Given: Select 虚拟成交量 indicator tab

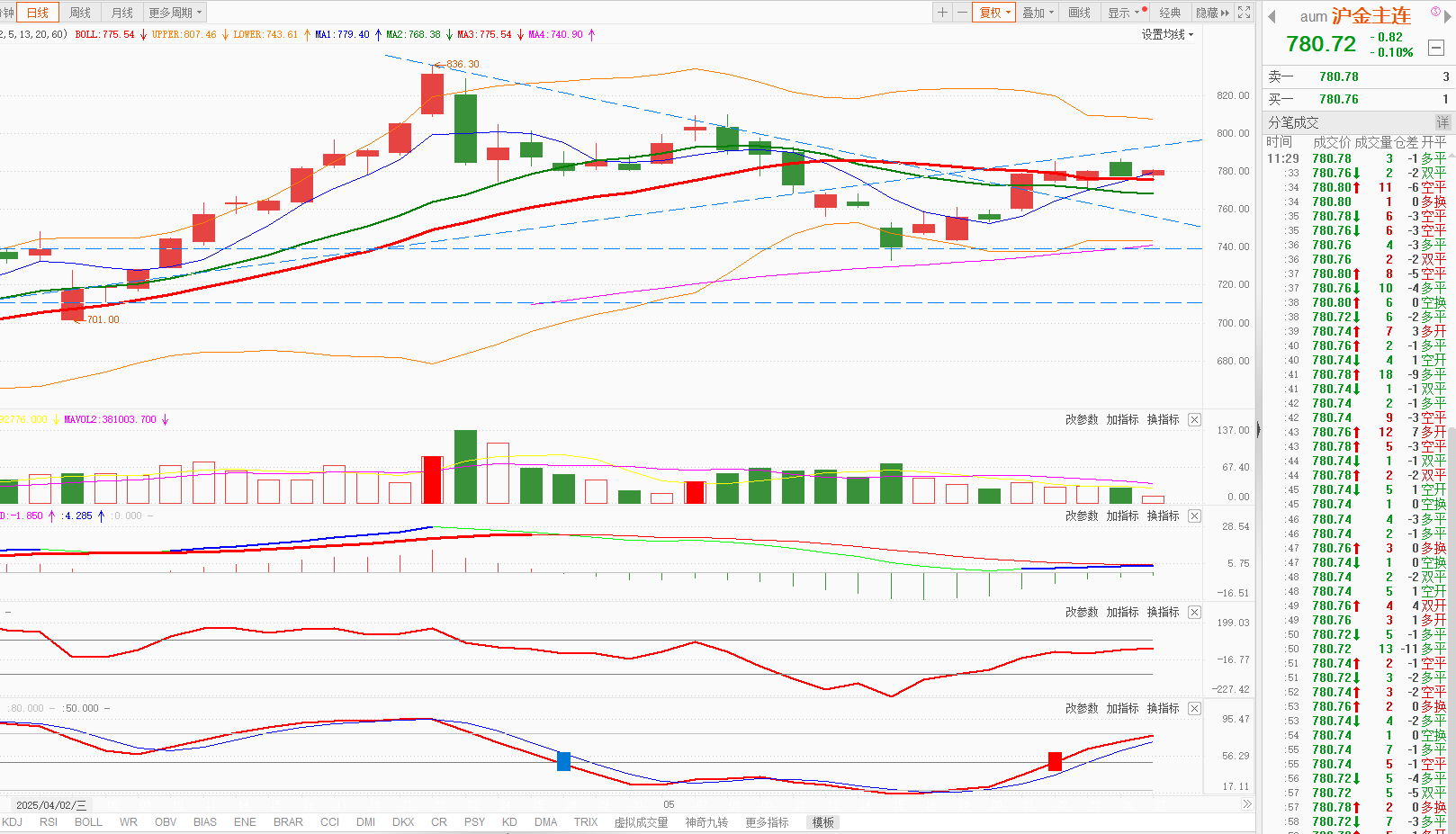Looking at the screenshot, I should (x=641, y=822).
